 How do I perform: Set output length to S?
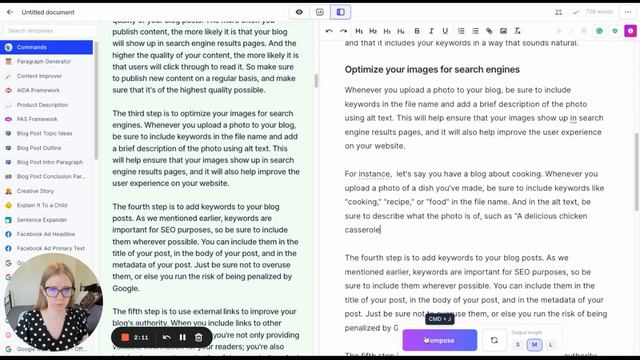[518, 345]
